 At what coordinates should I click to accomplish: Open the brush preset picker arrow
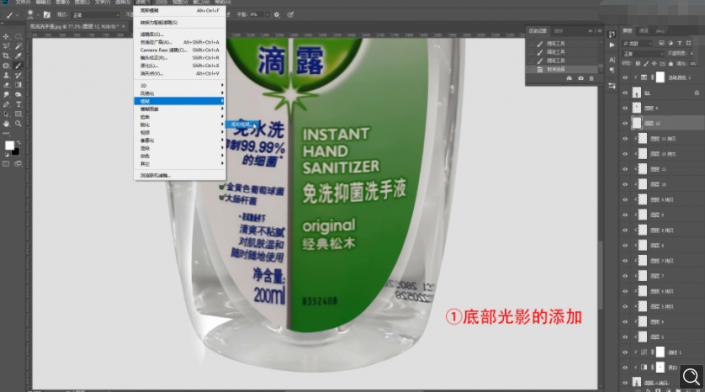point(38,15)
